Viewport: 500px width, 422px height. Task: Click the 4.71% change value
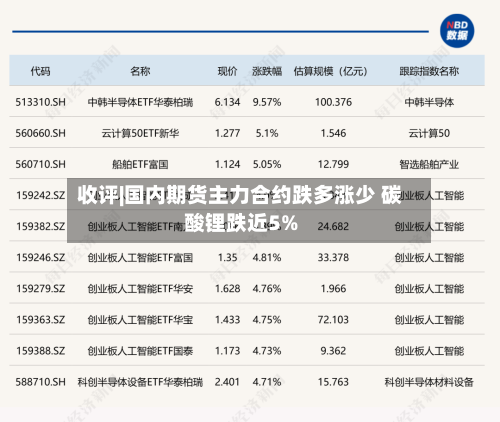tap(267, 382)
